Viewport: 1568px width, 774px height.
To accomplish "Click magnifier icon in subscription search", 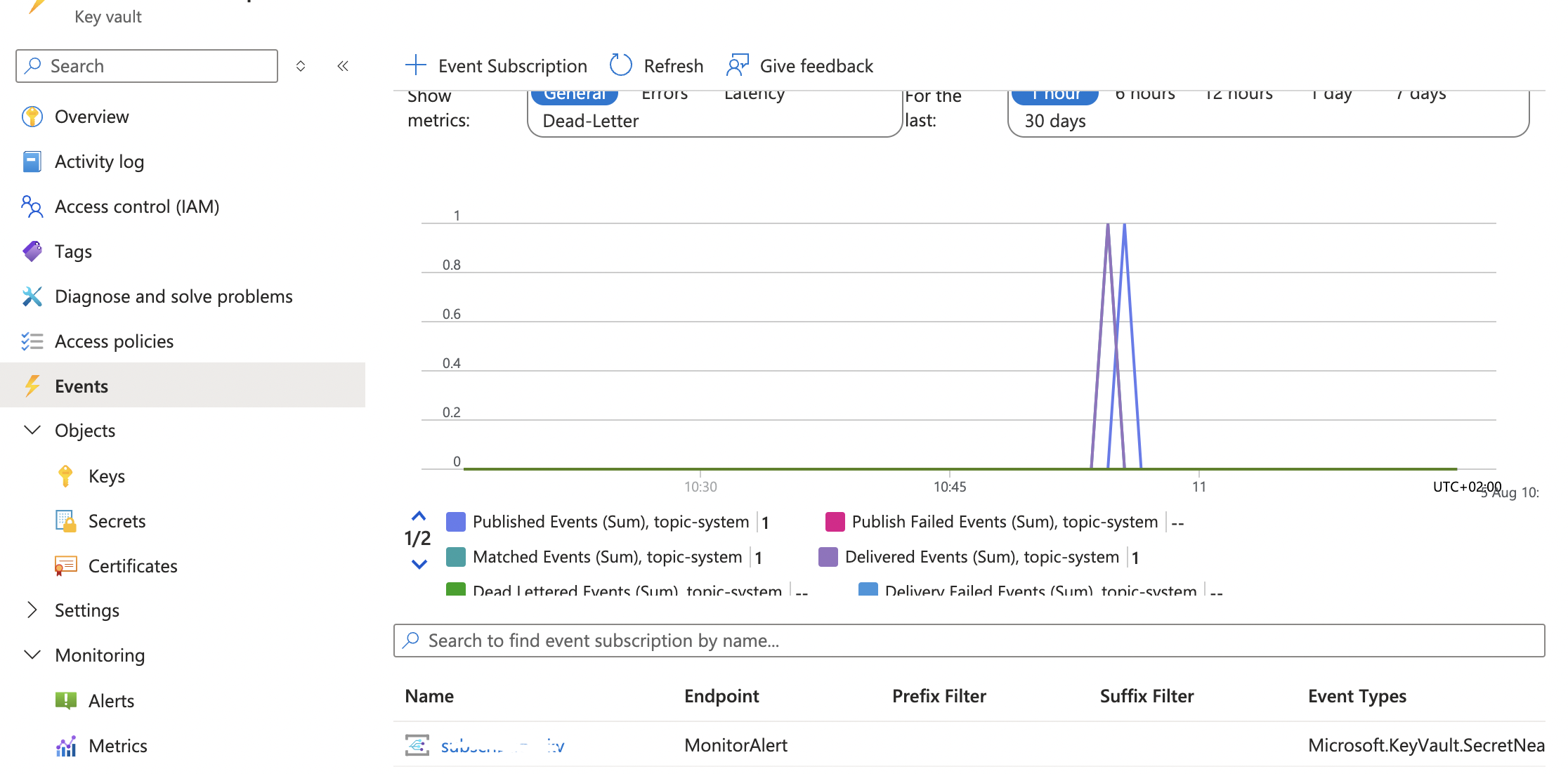I will click(x=410, y=640).
